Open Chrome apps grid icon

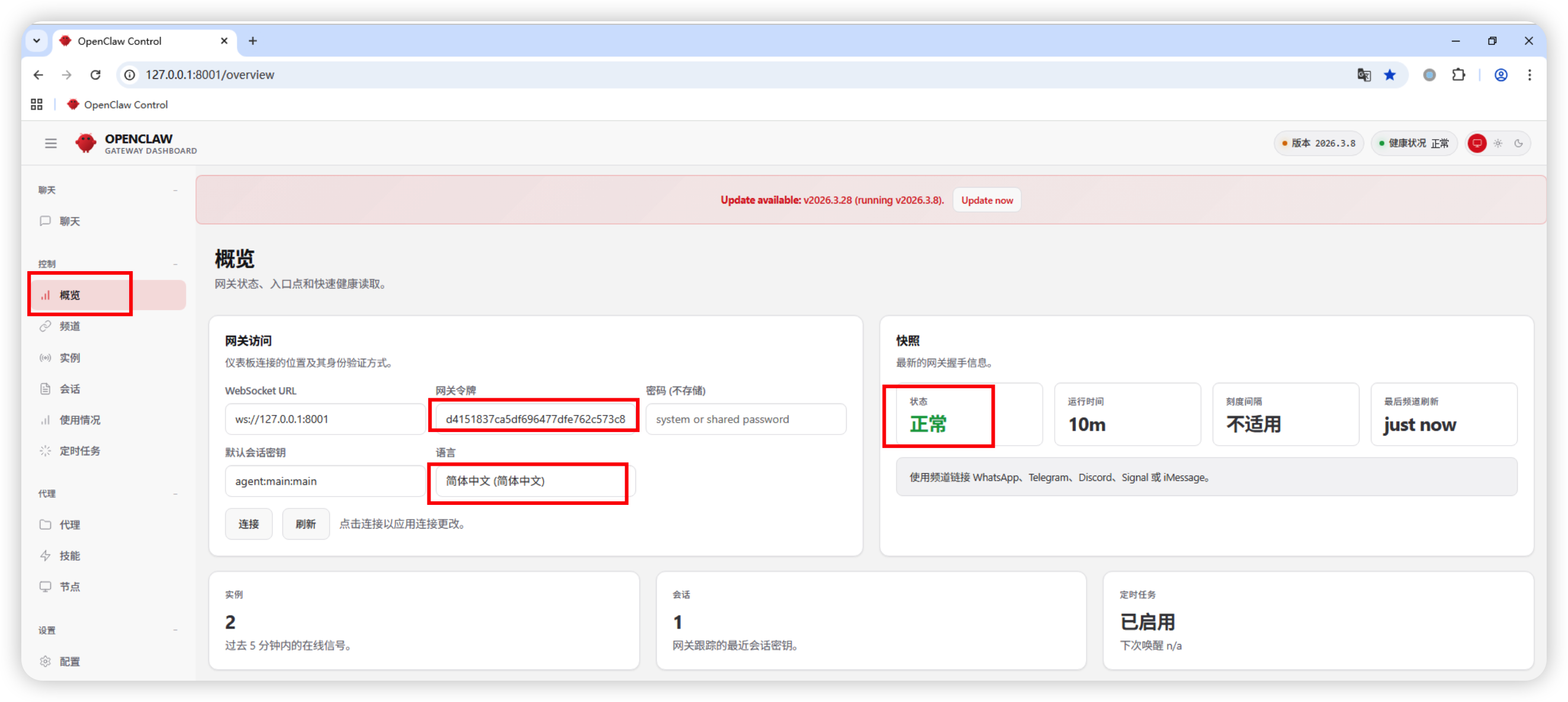pos(37,105)
